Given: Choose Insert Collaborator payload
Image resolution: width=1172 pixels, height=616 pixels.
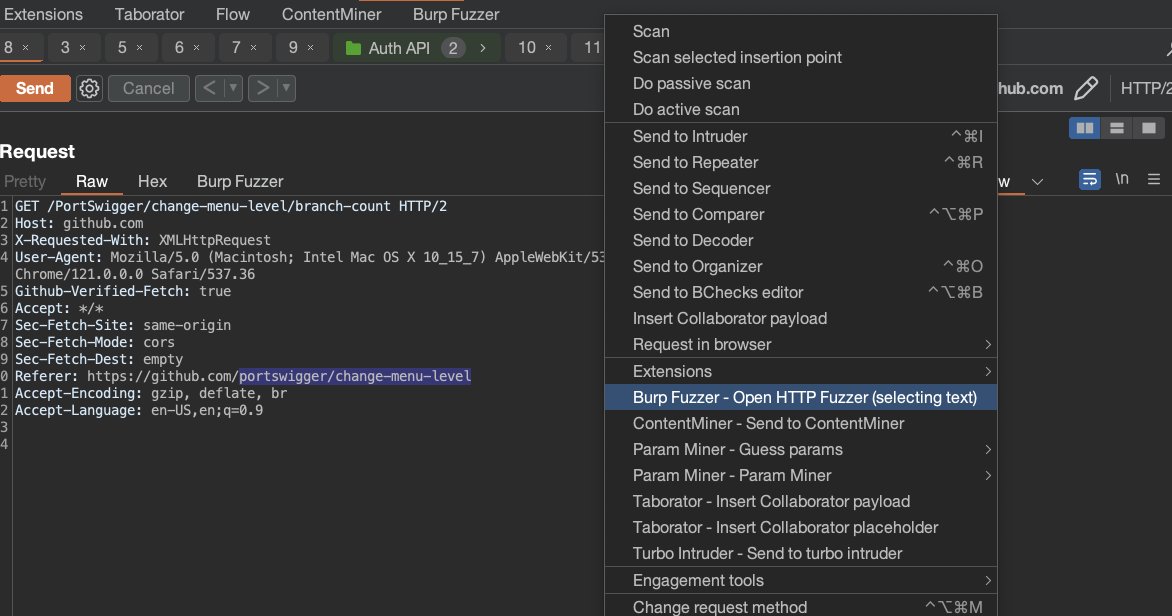Looking at the screenshot, I should coord(801,318).
